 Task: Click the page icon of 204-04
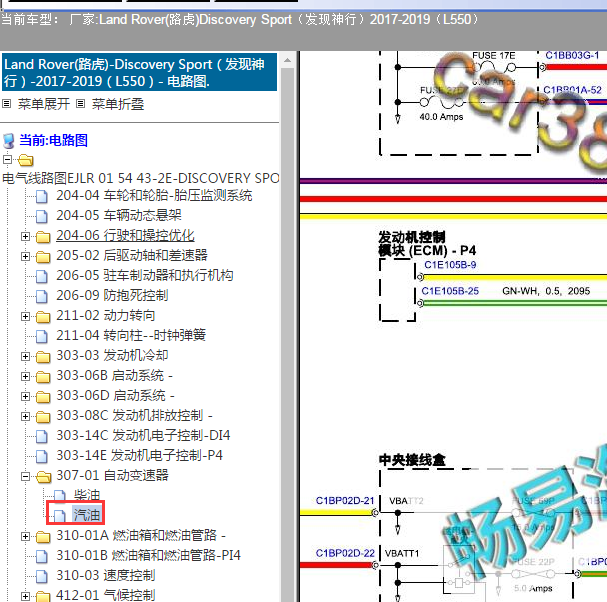point(41,196)
